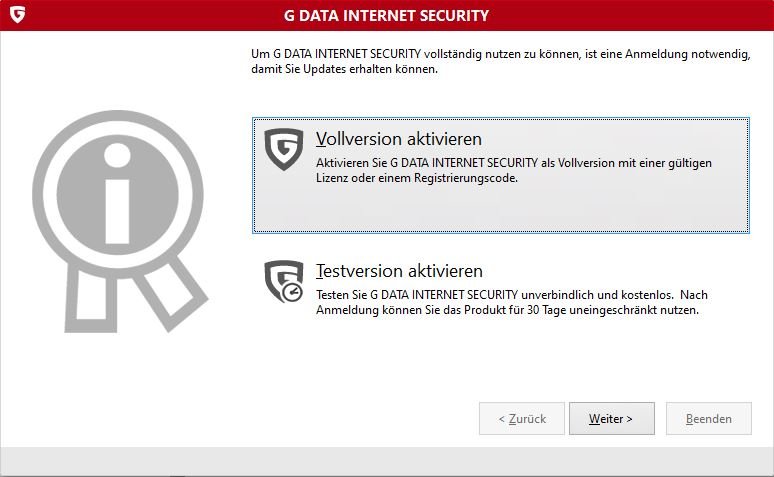Click the G DATA INTERNET SECURITY title text
Viewport: 774px width, 477px height.
tap(387, 16)
